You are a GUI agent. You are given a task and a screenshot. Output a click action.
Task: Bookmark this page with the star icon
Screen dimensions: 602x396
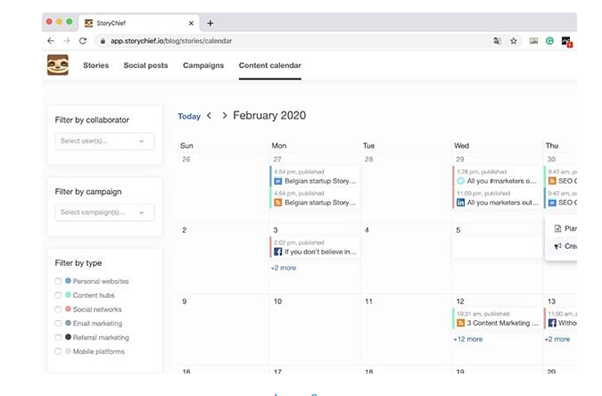tap(513, 41)
